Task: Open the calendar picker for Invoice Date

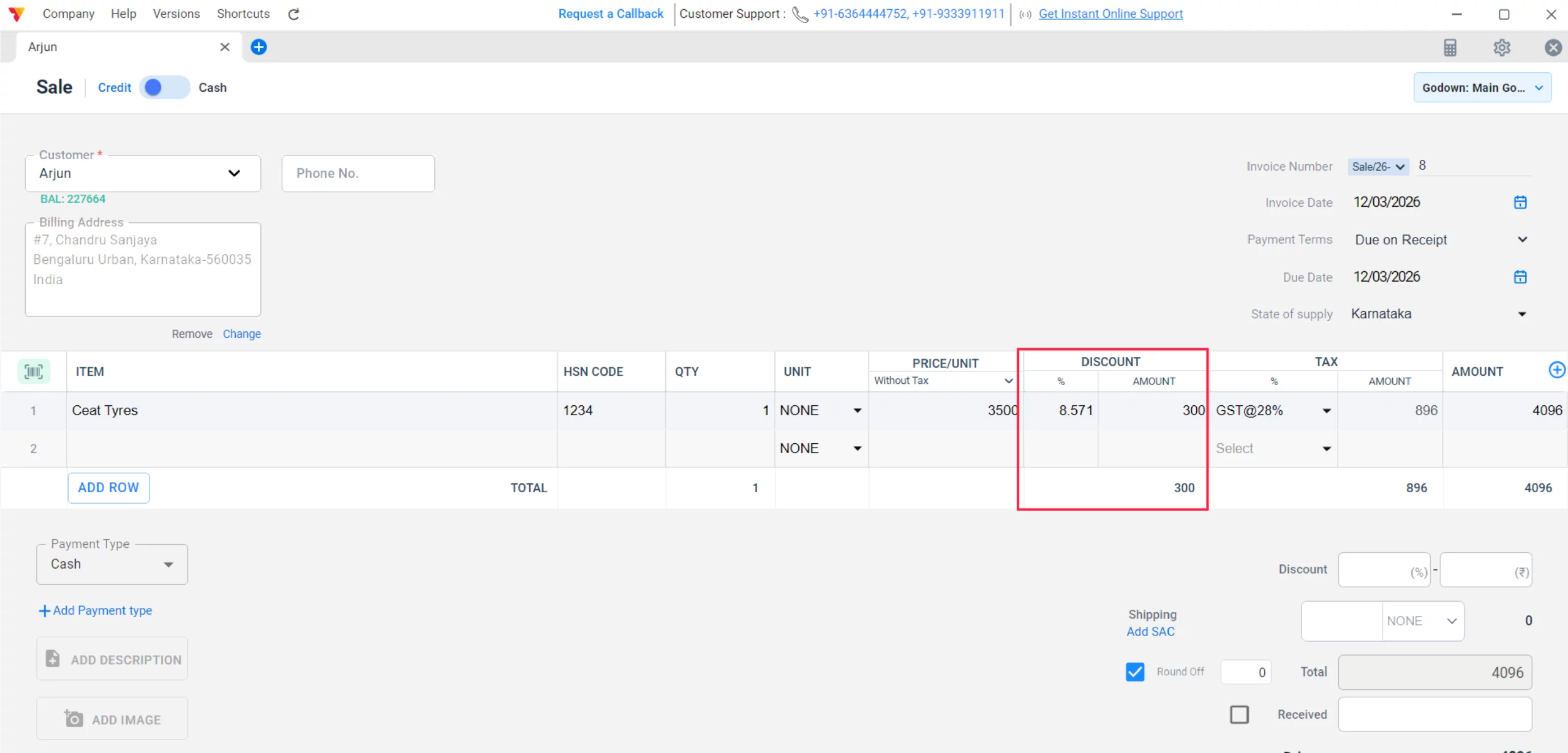Action: [x=1520, y=202]
